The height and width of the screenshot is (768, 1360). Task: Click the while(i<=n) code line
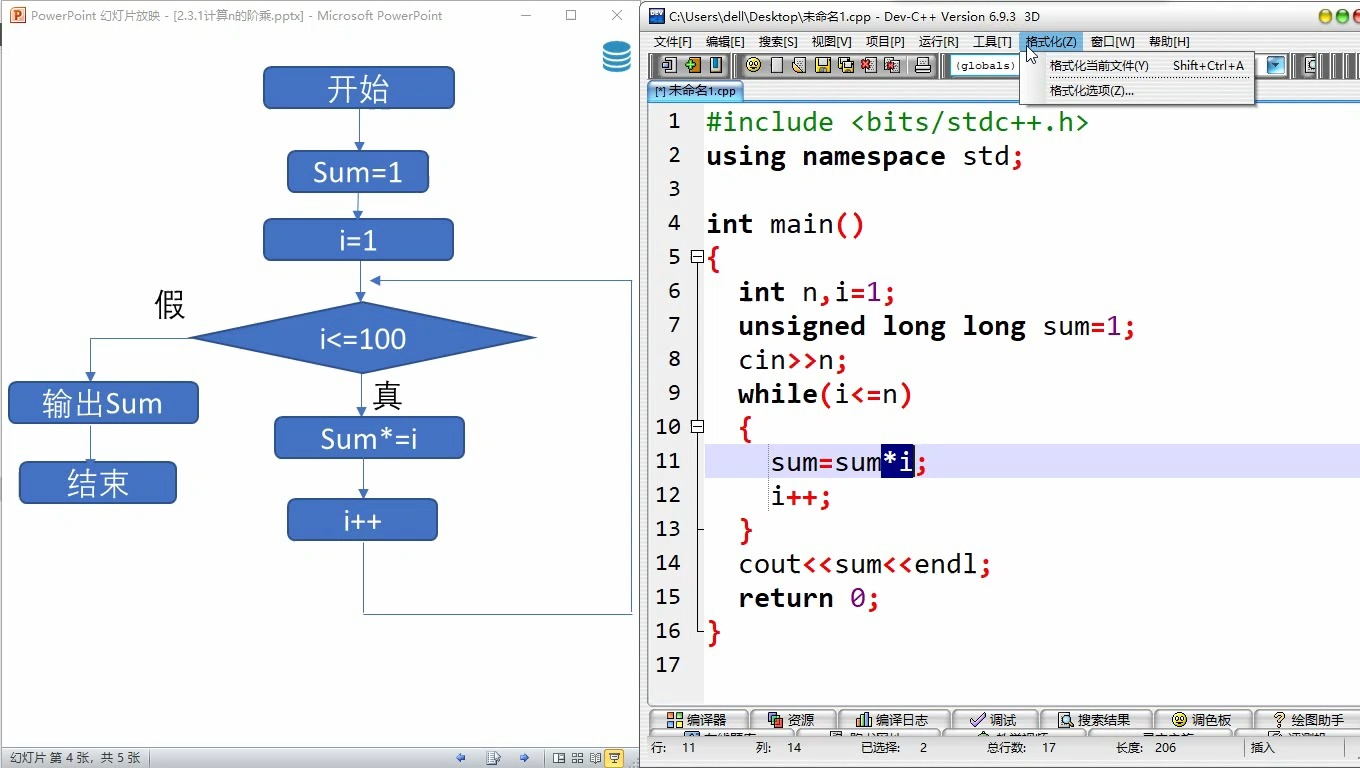pos(825,394)
